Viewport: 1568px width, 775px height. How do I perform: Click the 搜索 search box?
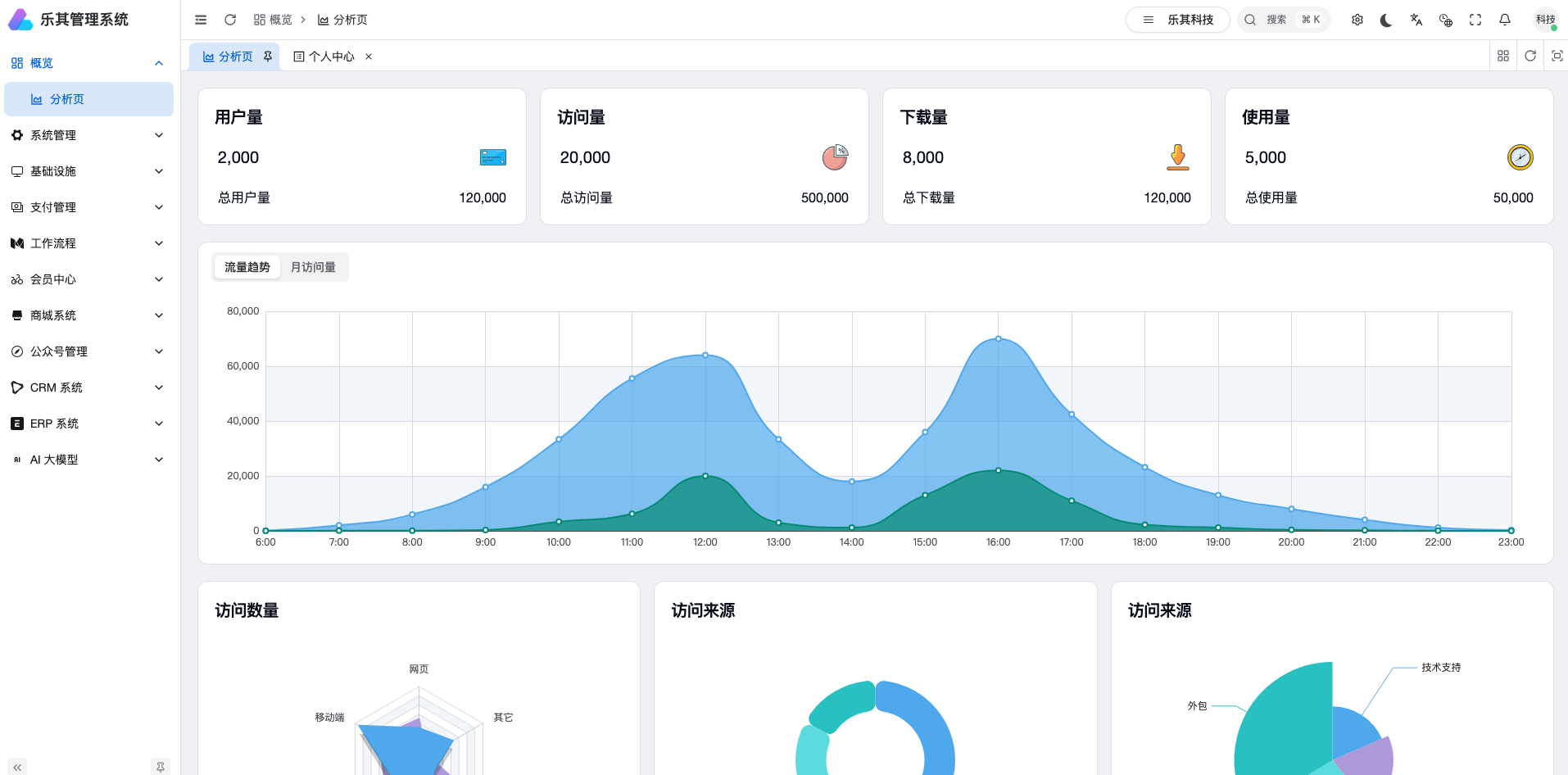point(1284,20)
